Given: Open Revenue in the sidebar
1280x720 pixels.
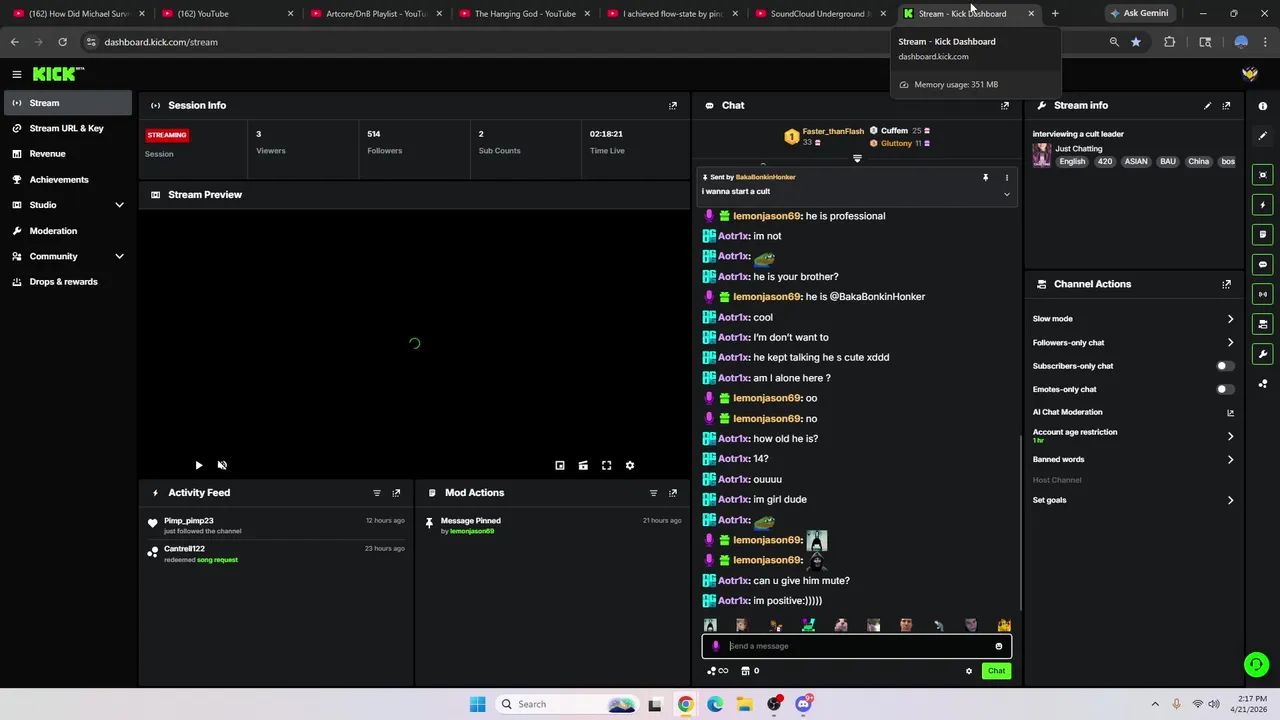Looking at the screenshot, I should (66, 154).
